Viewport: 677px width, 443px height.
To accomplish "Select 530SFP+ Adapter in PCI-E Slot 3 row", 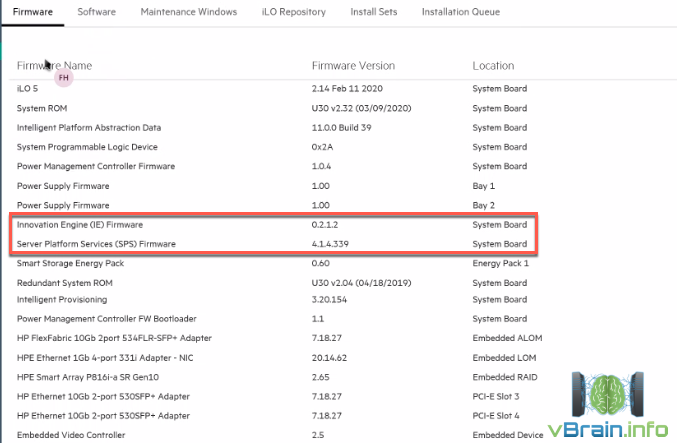I will pos(103,396).
